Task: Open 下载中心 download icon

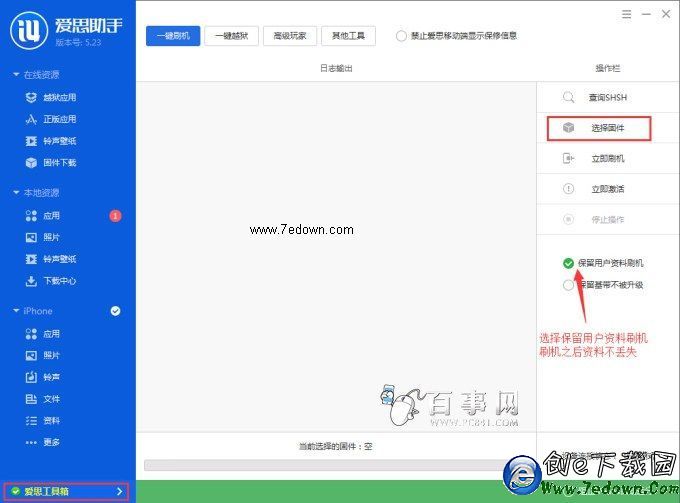Action: pos(31,281)
